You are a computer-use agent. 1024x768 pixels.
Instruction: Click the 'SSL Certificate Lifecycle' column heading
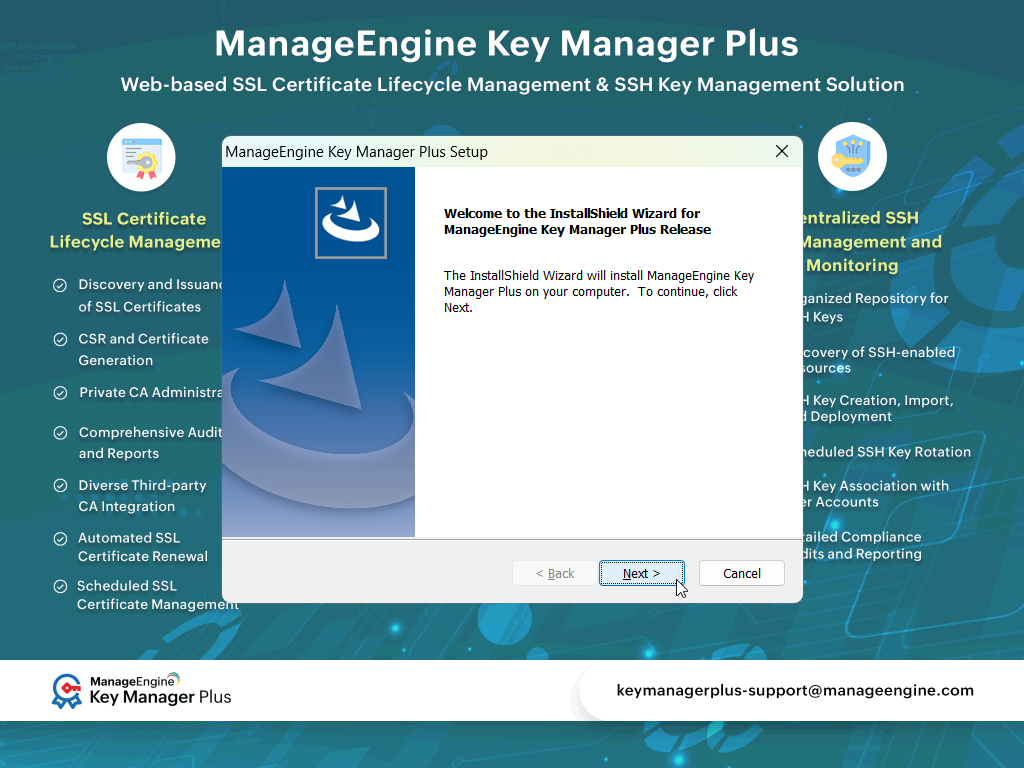point(136,231)
